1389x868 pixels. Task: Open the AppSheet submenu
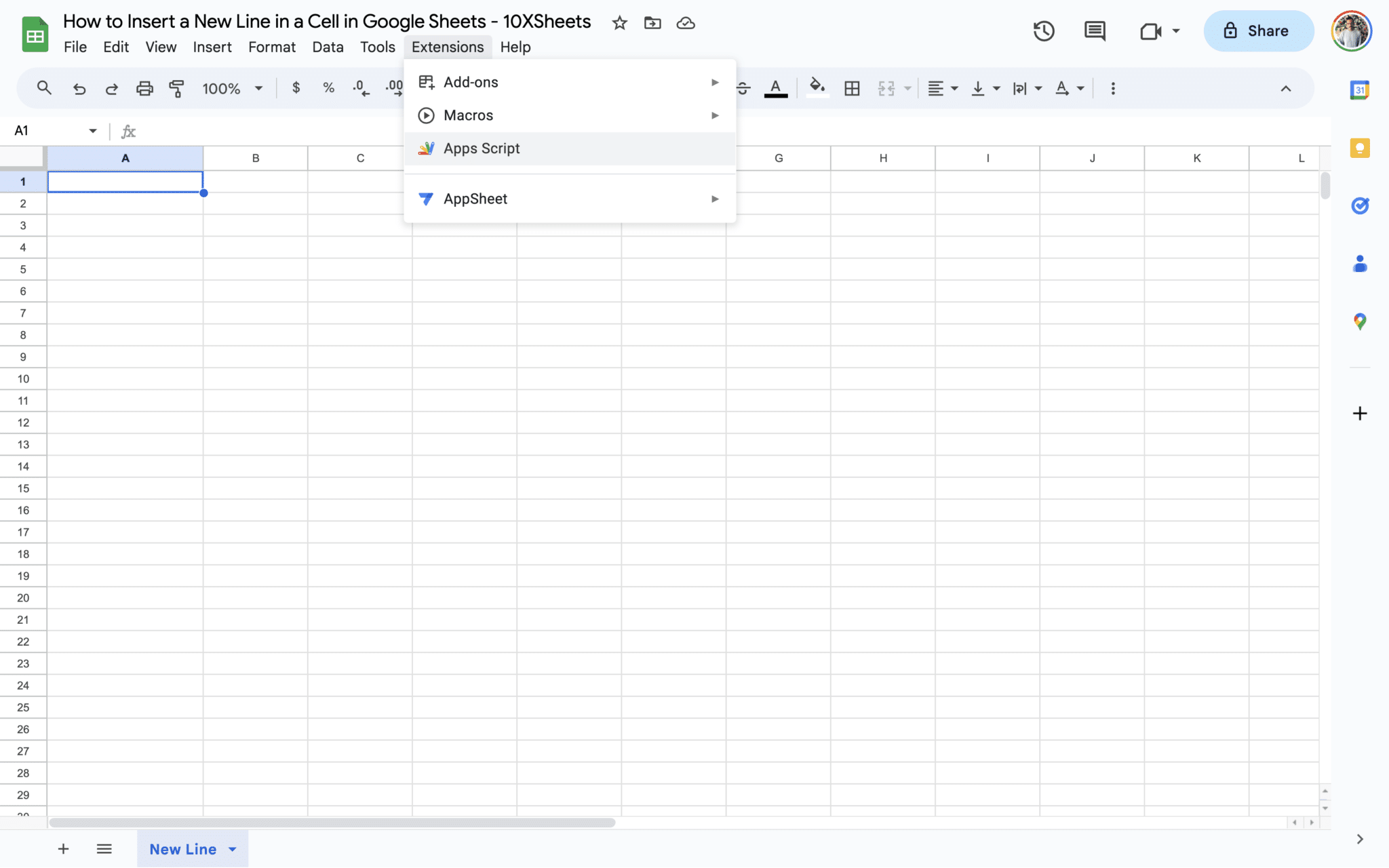tap(570, 199)
